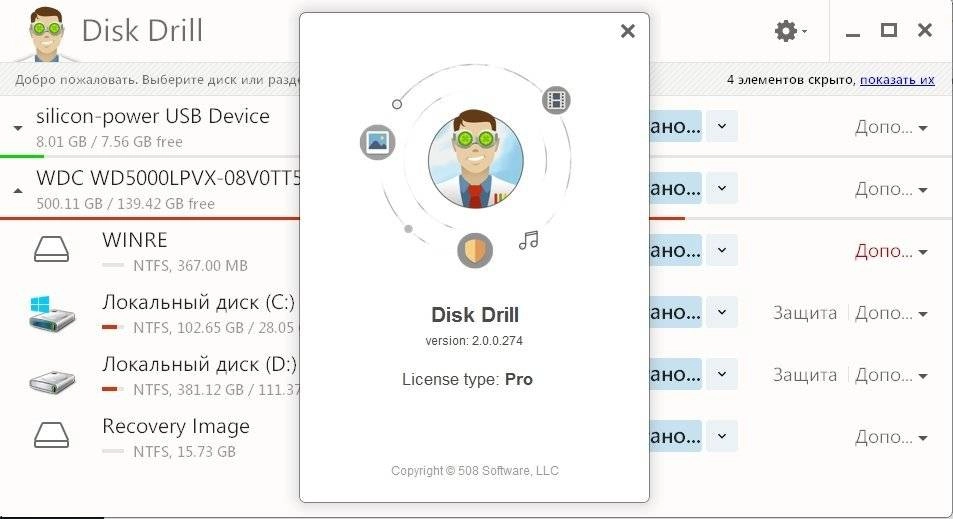Open recovery options dropdown for WINRE

(722, 250)
